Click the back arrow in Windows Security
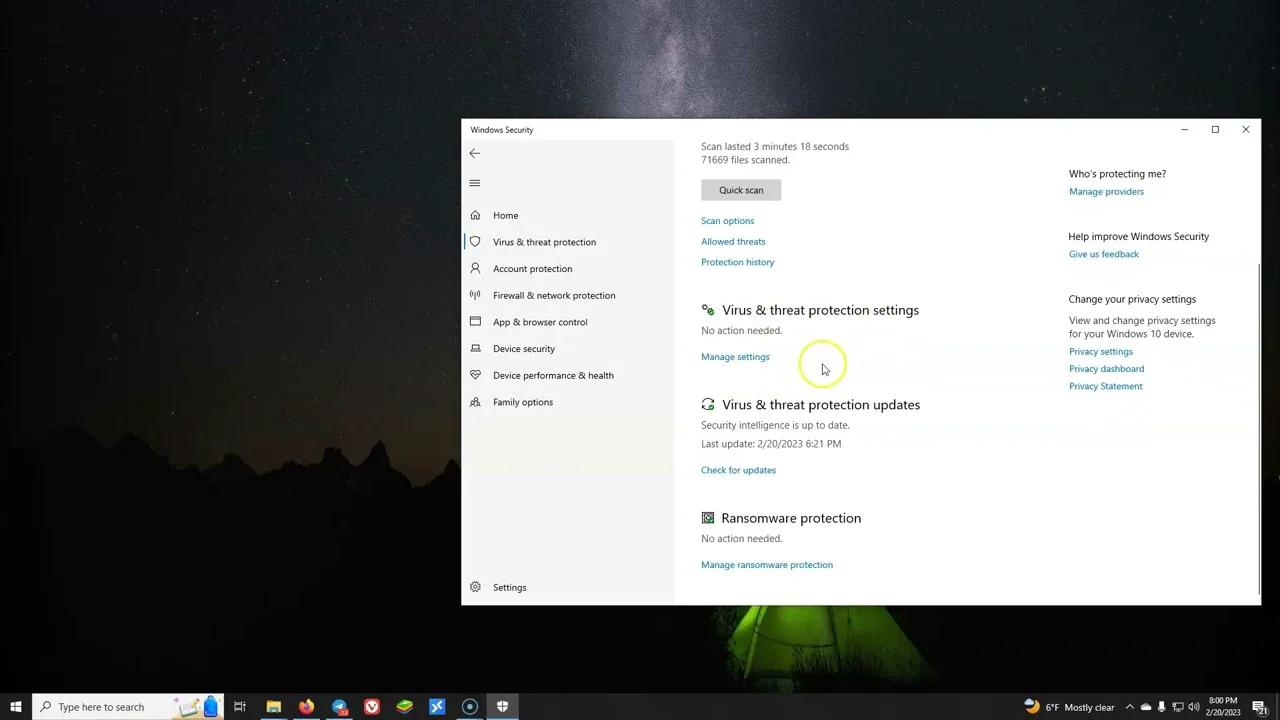Screen dimensions: 1280x720 474,153
